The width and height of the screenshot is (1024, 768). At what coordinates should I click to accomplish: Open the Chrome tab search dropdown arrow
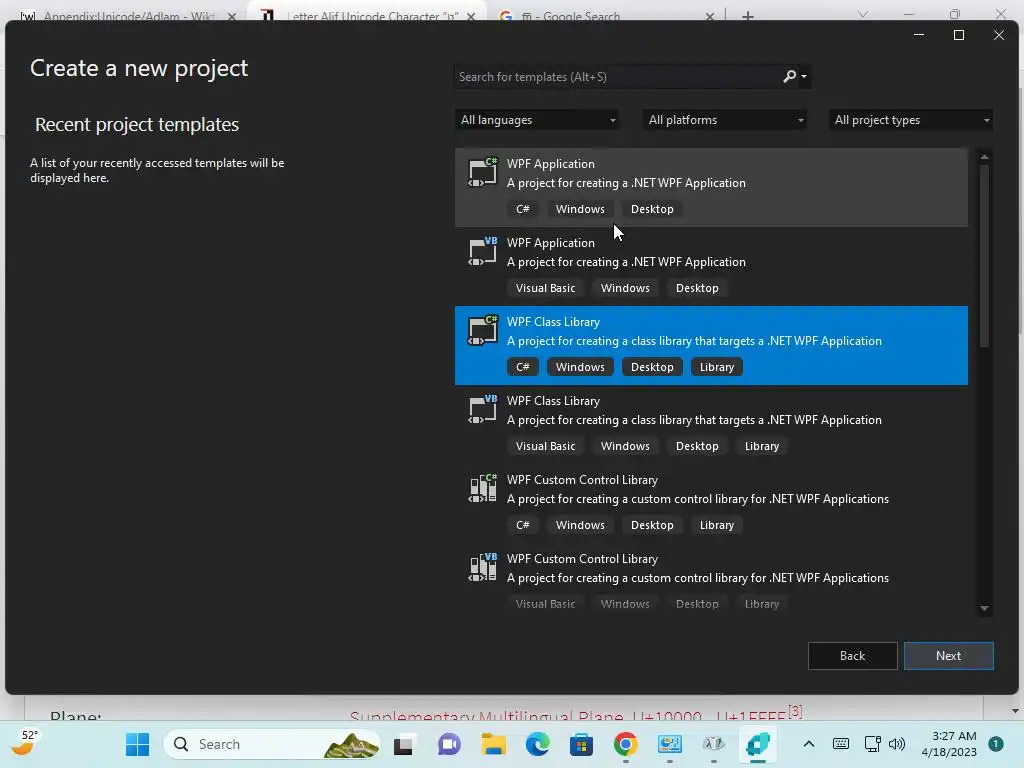[x=863, y=14]
